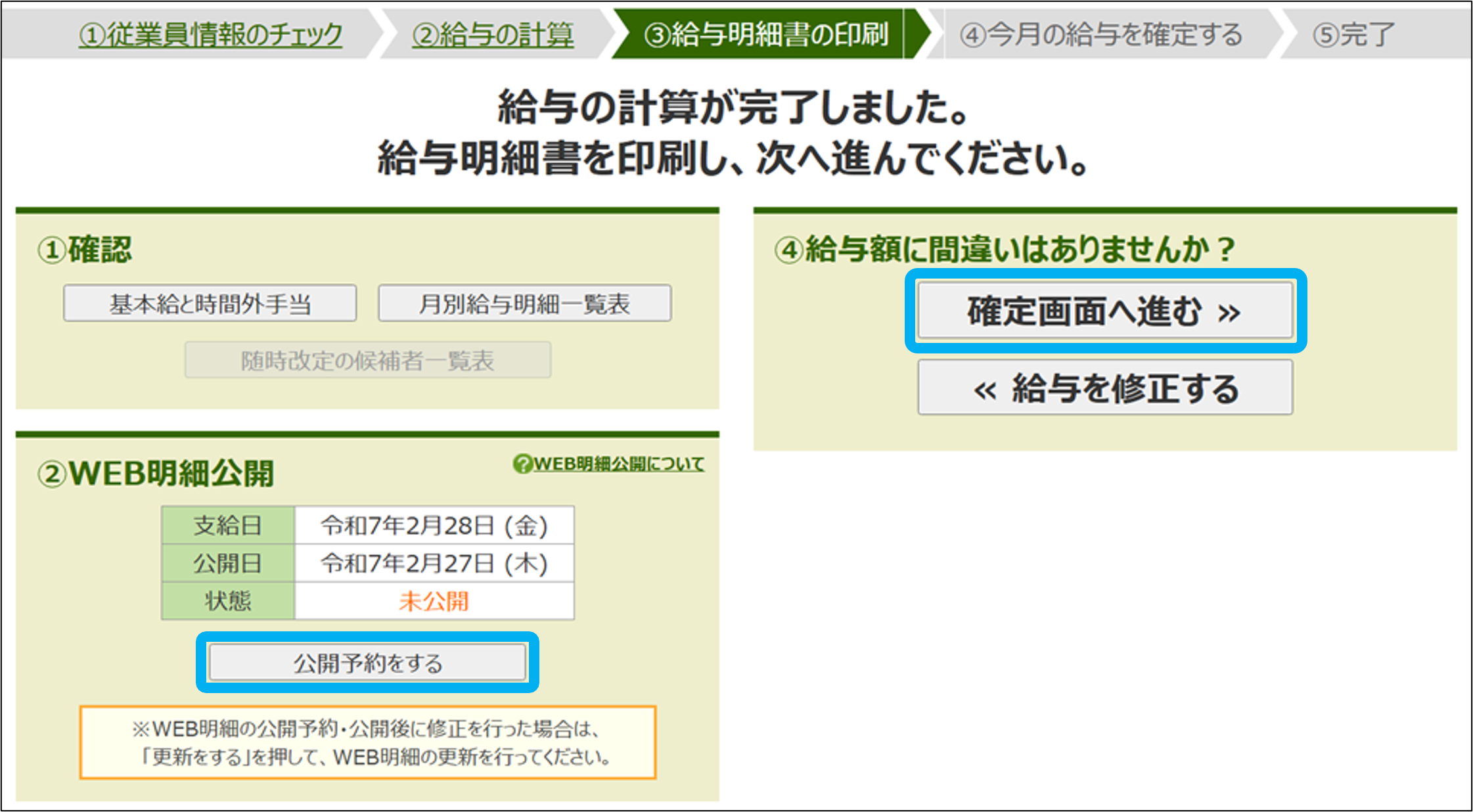This screenshot has height=812, width=1473.
Task: Select the active step ③給与明細書の印刷
Action: click(766, 34)
